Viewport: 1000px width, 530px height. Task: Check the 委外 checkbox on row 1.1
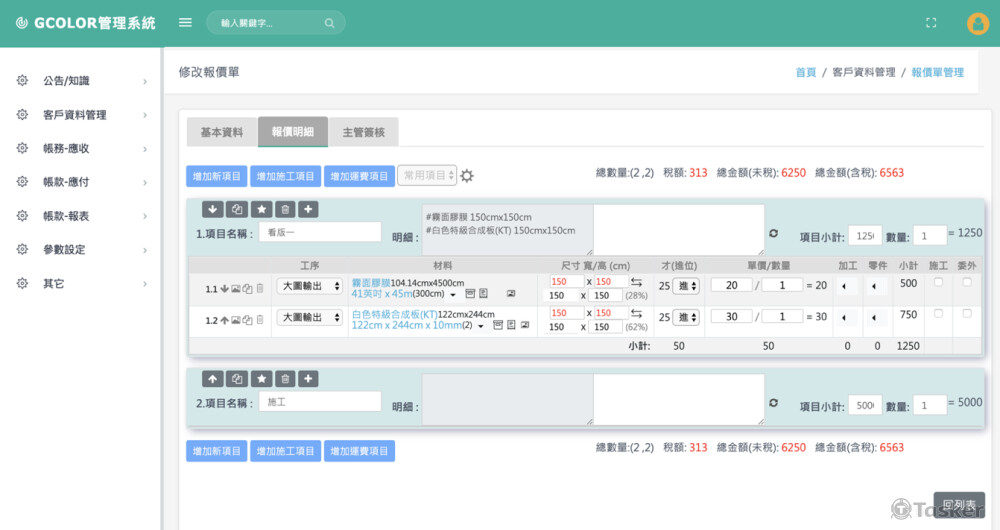point(967,283)
